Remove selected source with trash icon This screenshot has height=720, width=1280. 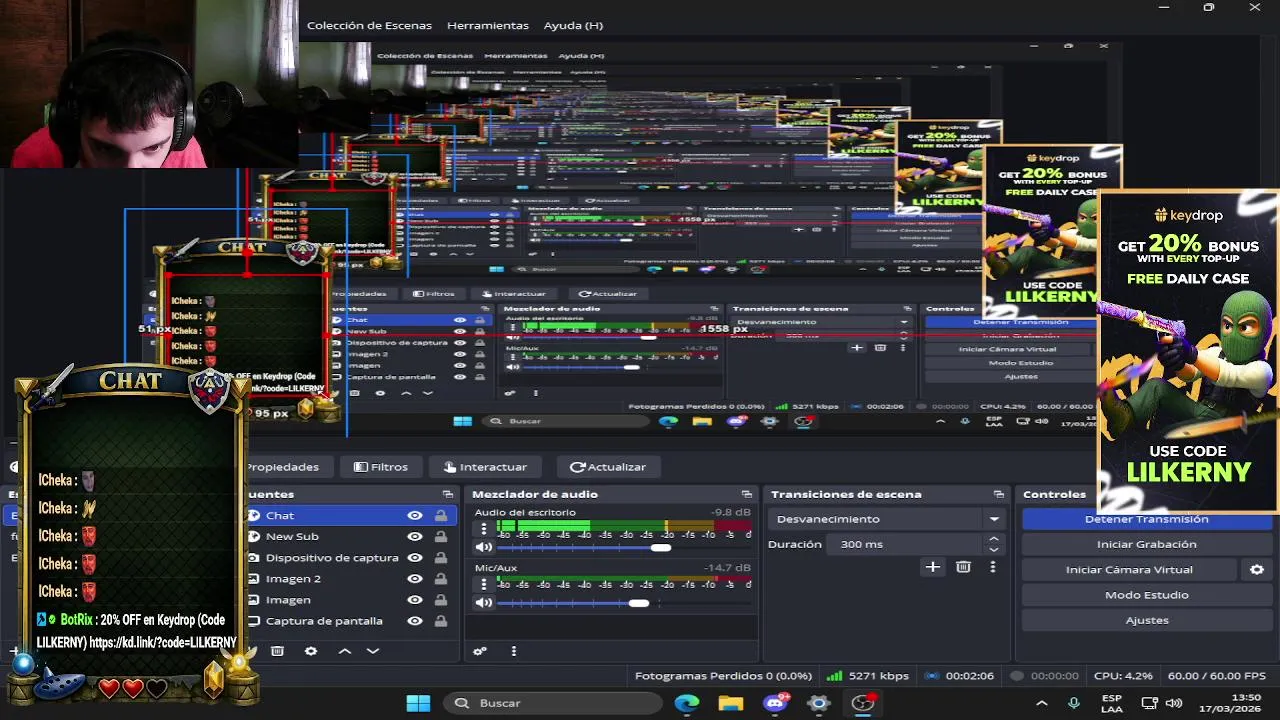click(278, 651)
